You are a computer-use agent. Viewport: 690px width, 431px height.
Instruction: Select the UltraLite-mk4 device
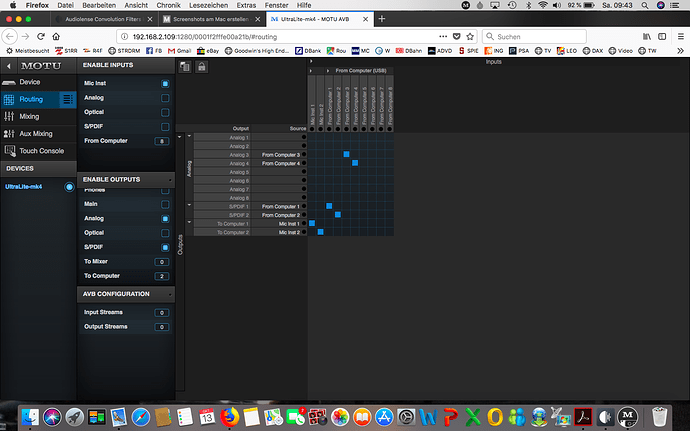pos(24,187)
